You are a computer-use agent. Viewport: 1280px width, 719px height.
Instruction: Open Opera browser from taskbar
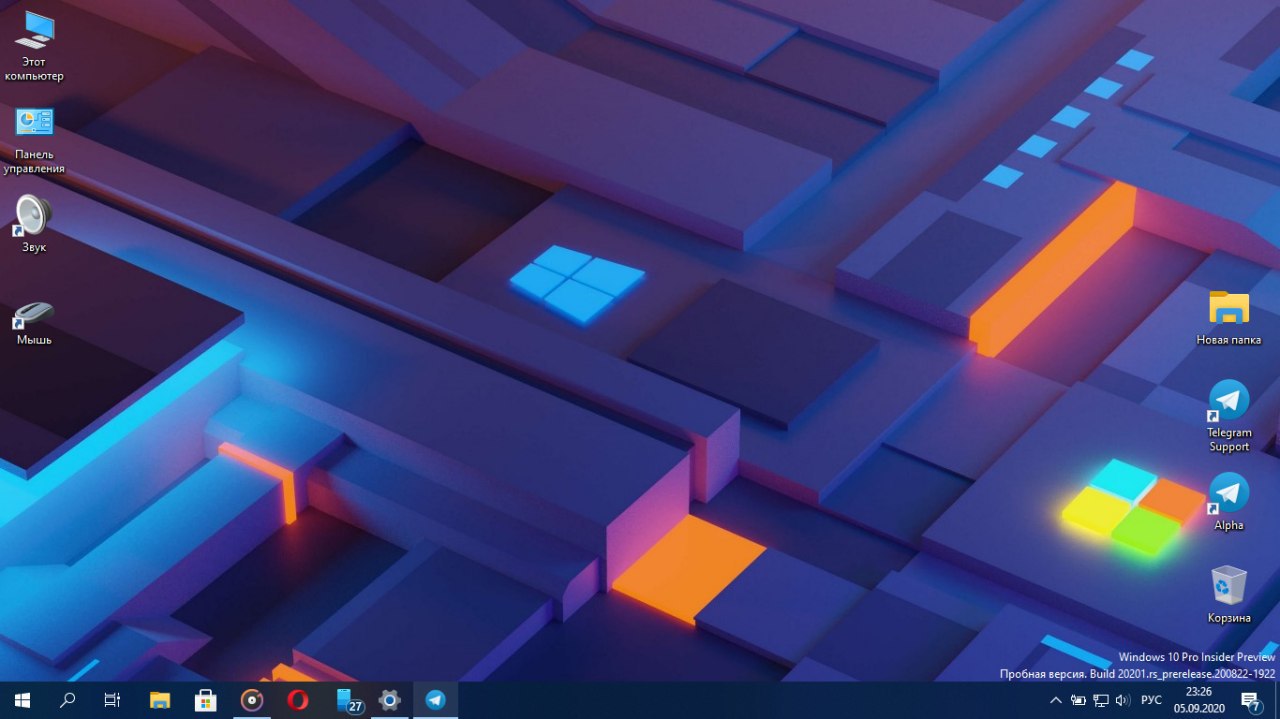[297, 700]
